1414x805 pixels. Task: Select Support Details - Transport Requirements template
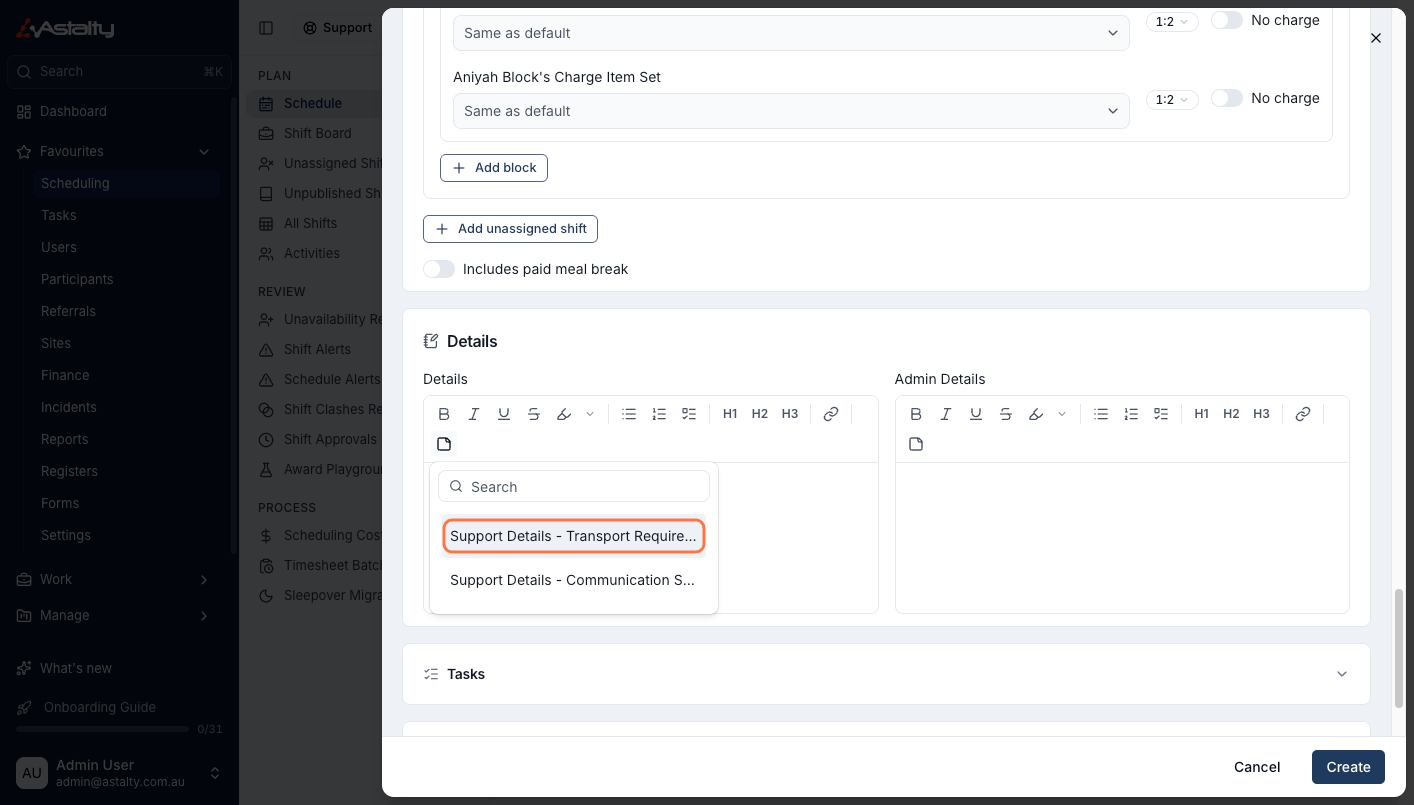pyautogui.click(x=574, y=536)
